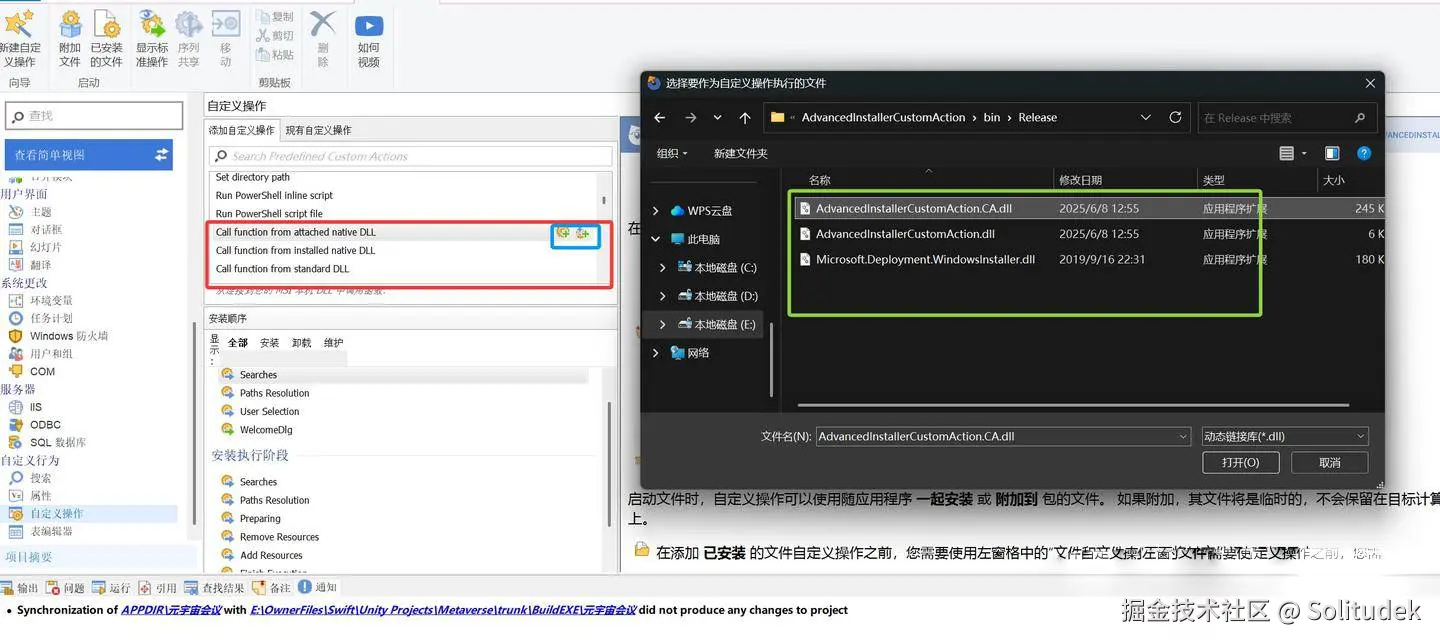Expand the address bar history dropdown
Image resolution: width=1440 pixels, height=644 pixels.
tap(1145, 117)
